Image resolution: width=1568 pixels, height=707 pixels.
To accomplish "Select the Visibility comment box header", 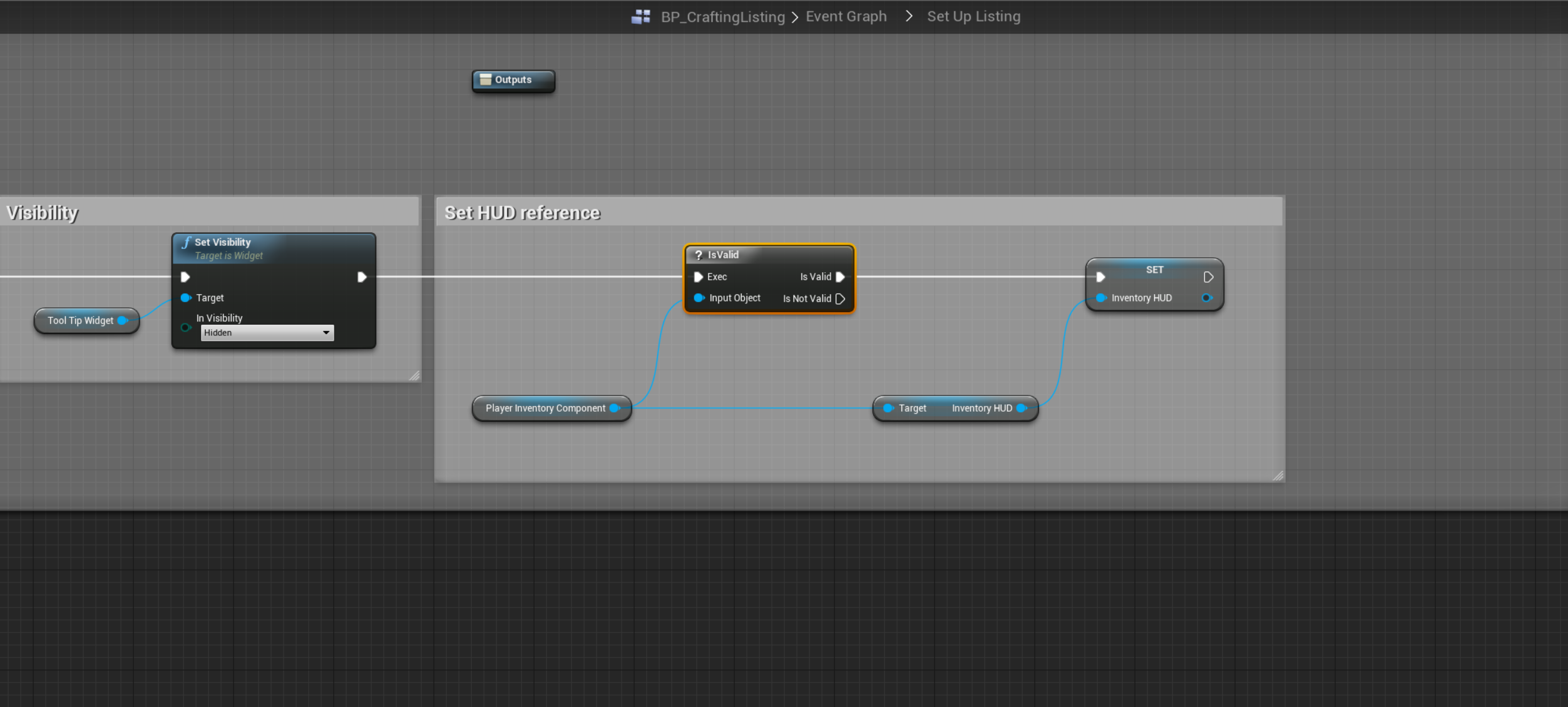I will click(x=43, y=213).
